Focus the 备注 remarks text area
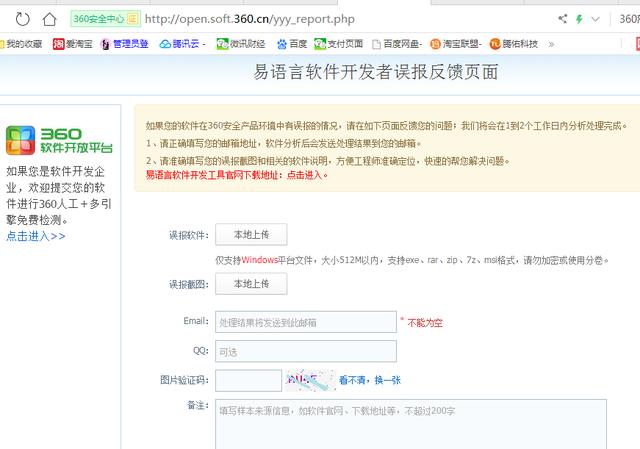This screenshot has height=449, width=640. [411, 425]
